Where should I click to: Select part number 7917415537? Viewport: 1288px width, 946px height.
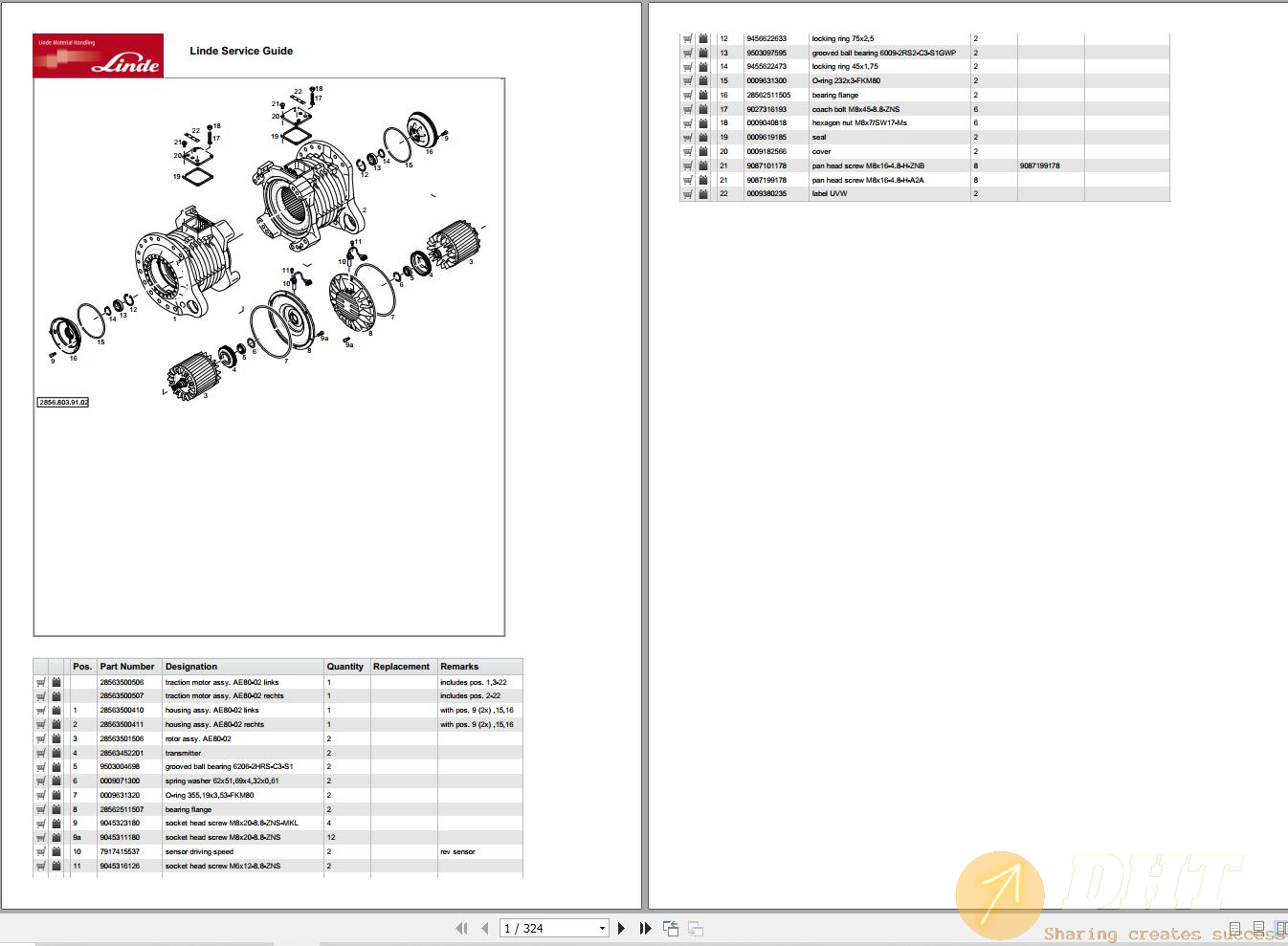(x=120, y=851)
